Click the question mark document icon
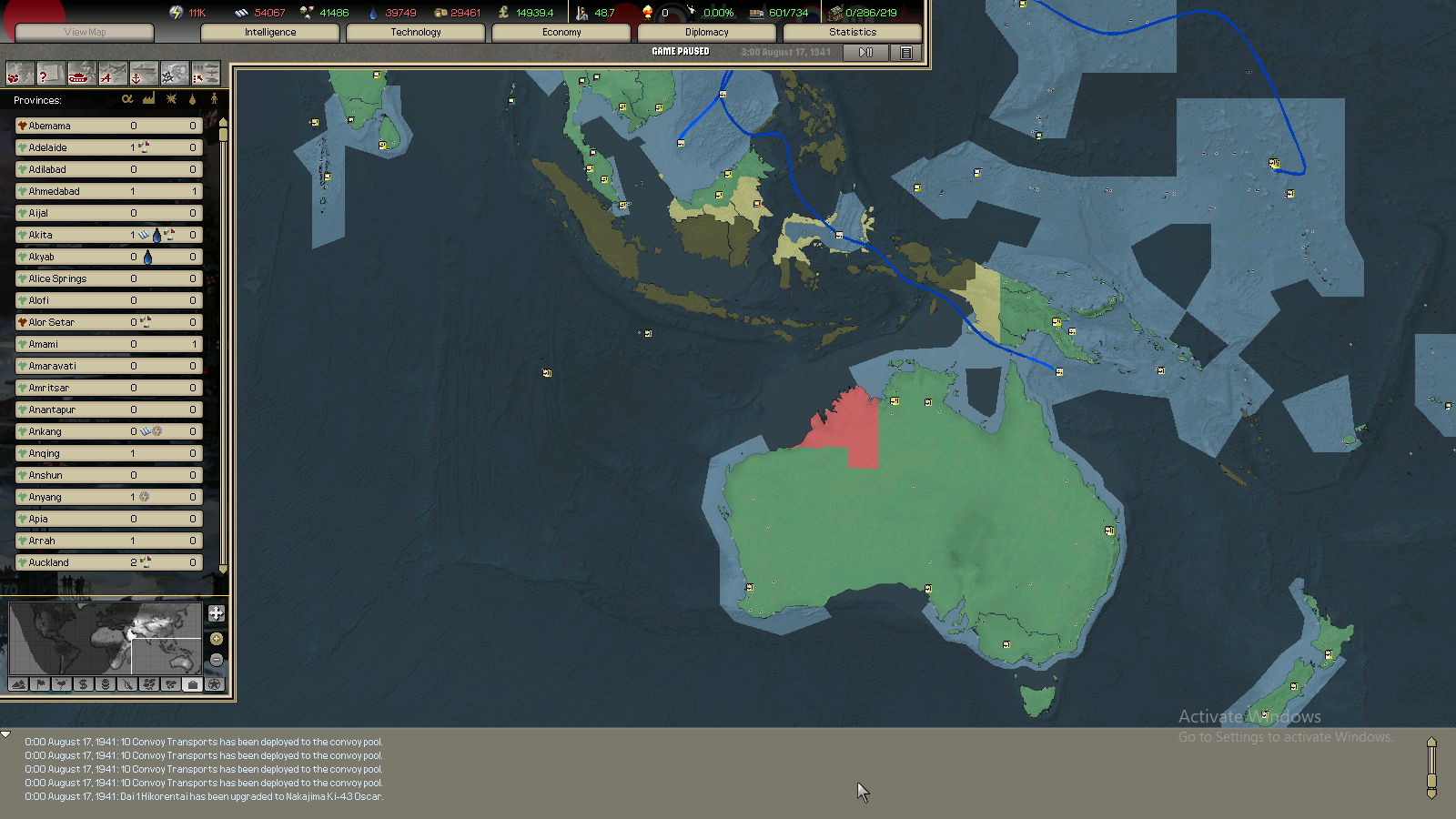1456x819 pixels. click(x=50, y=74)
